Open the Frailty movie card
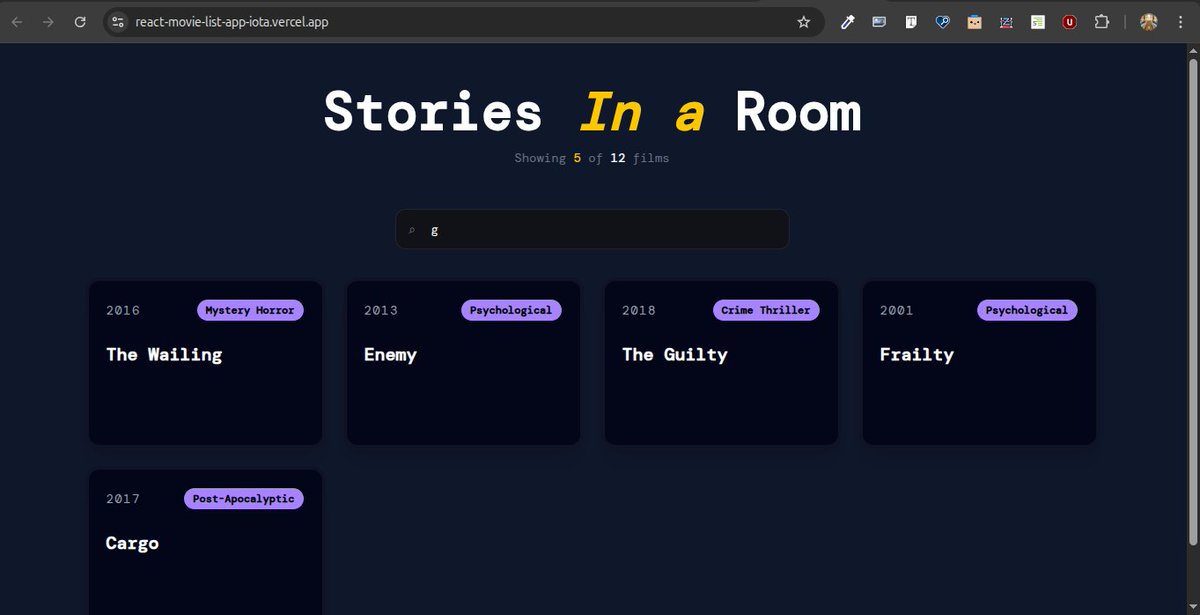Screen dimensions: 1200x615 click(979, 363)
